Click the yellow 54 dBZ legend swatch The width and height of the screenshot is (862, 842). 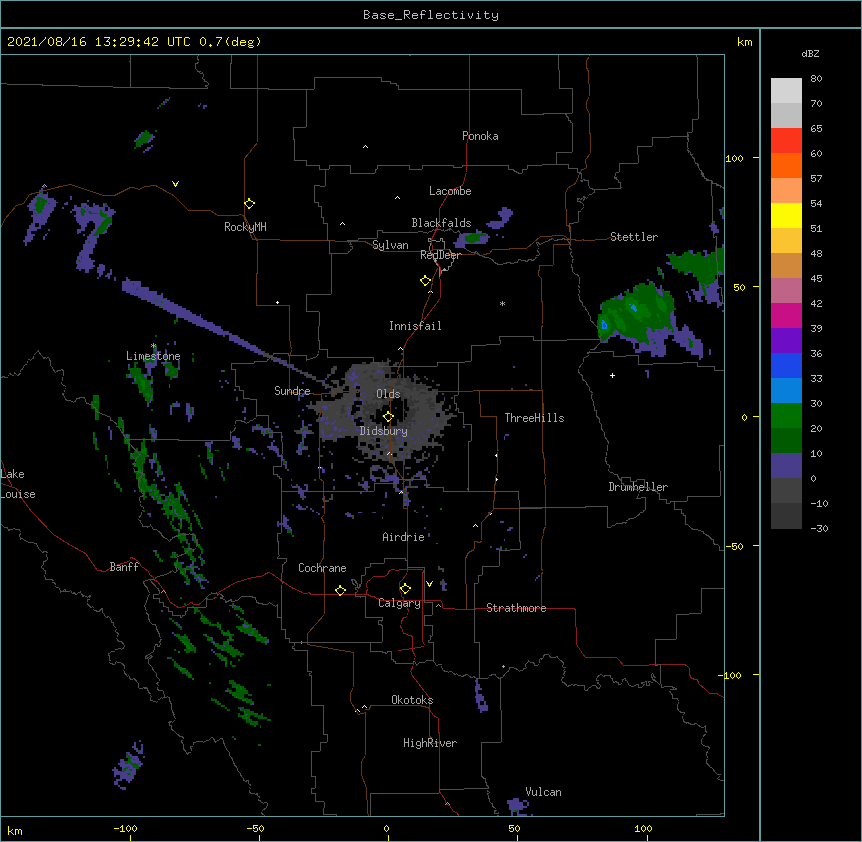[x=786, y=215]
